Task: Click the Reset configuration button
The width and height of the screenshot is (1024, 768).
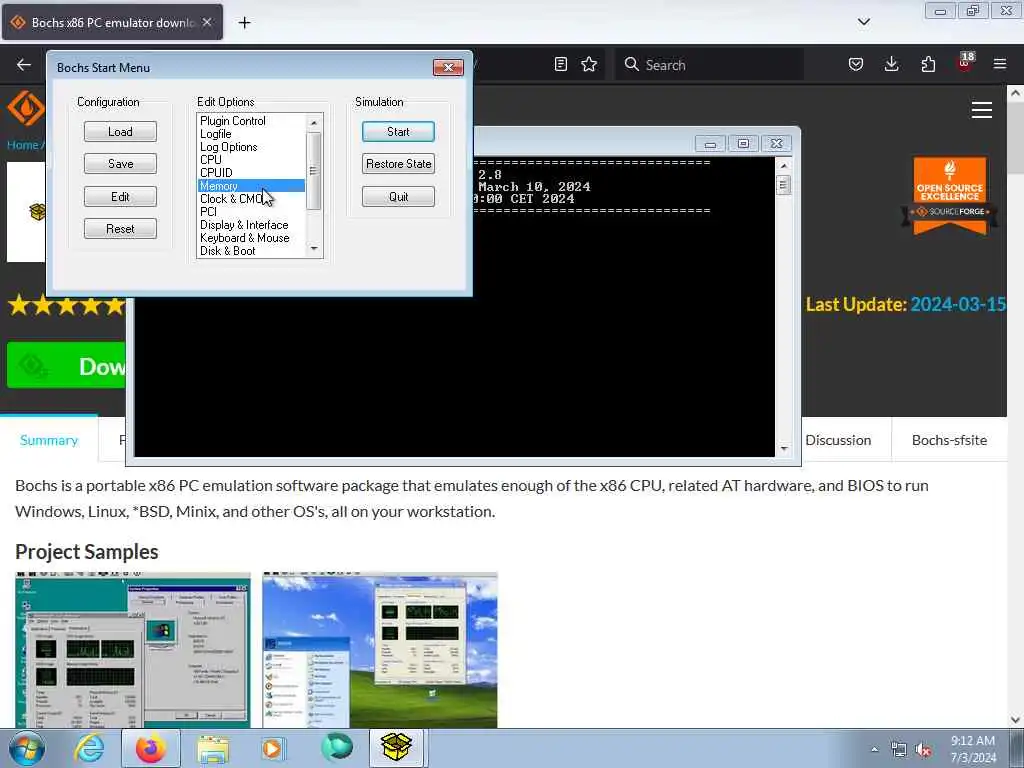Action: (120, 229)
